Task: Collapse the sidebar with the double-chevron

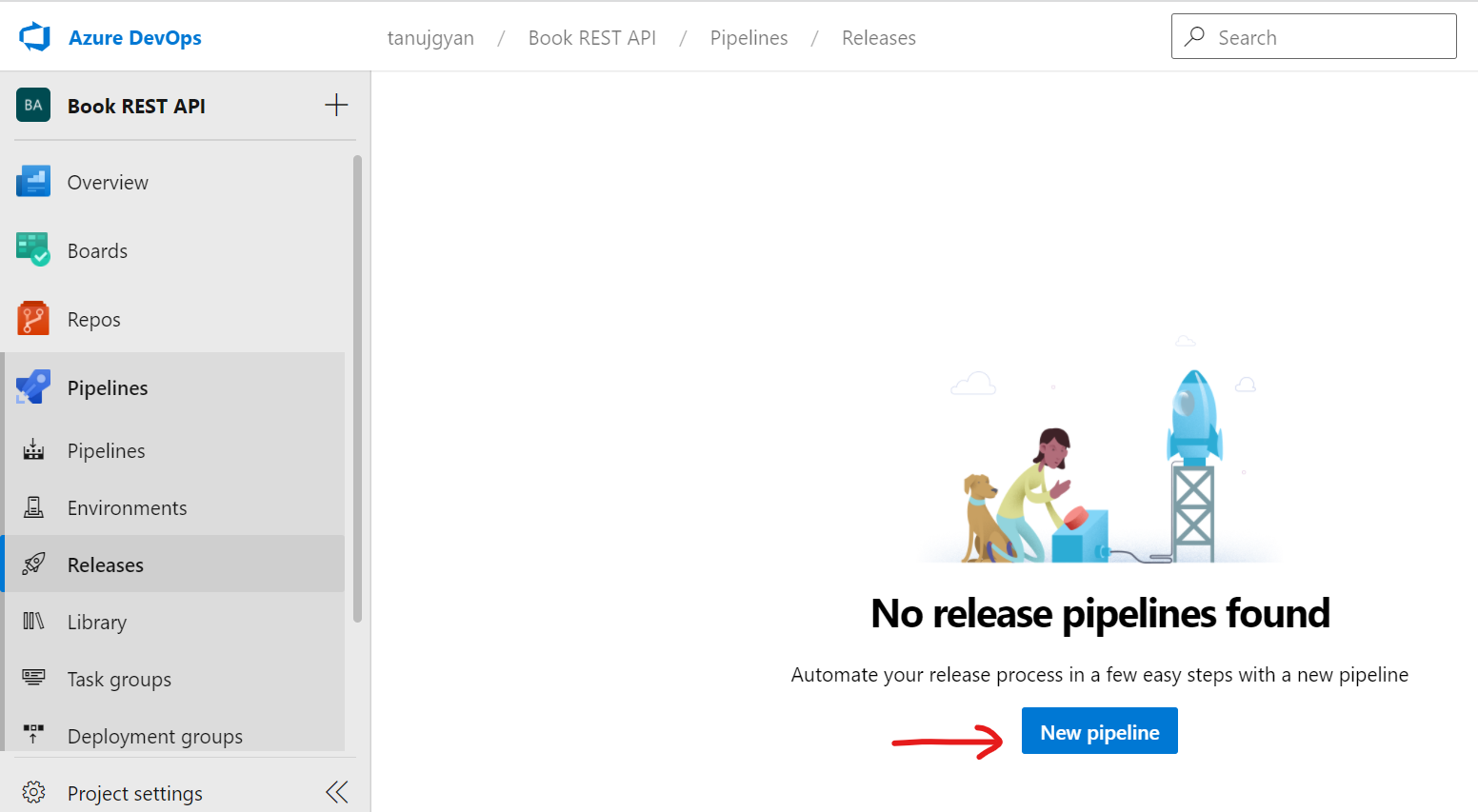Action: (x=335, y=791)
